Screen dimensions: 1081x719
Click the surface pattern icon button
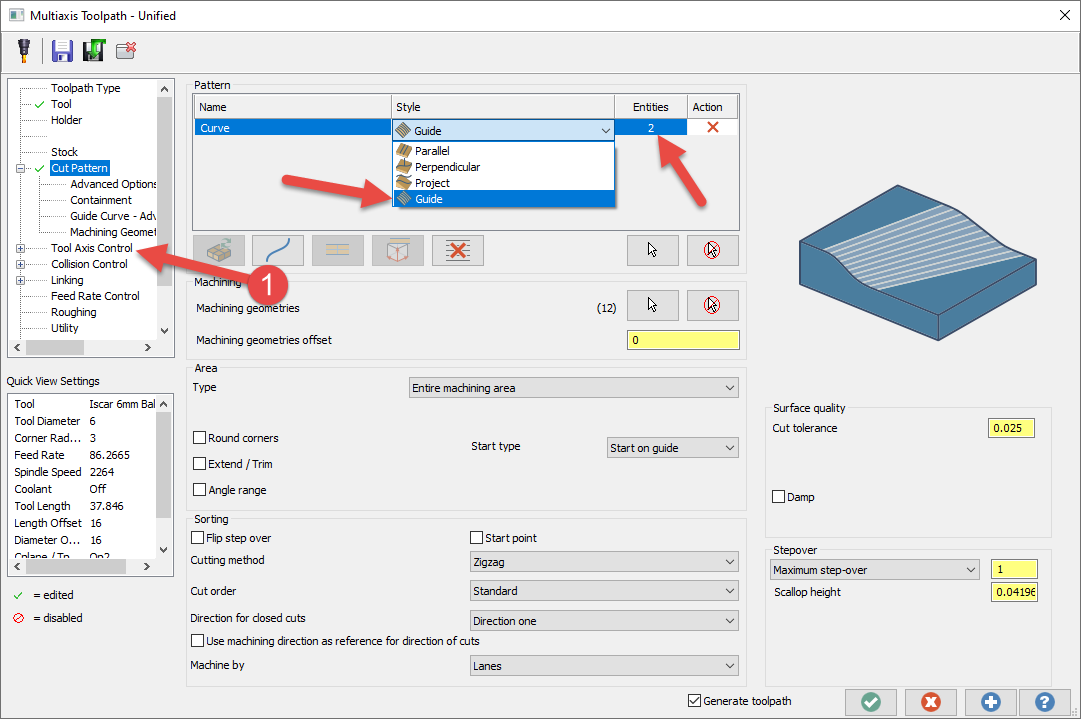(x=219, y=250)
